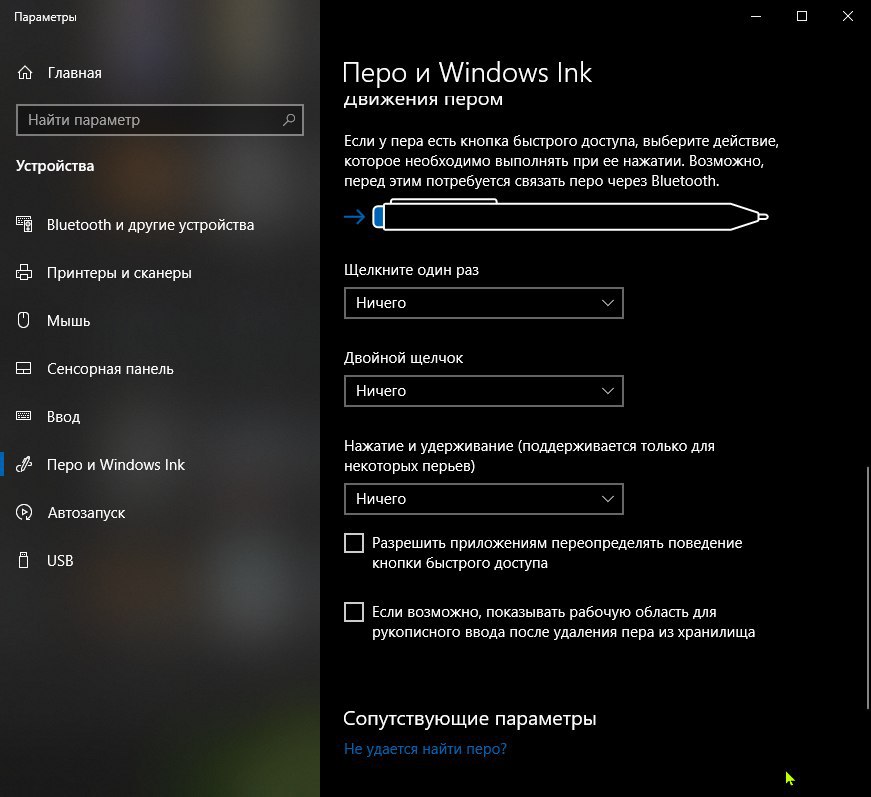
Task: Open the Нажатие и удерживание dropdown
Action: pos(484,499)
